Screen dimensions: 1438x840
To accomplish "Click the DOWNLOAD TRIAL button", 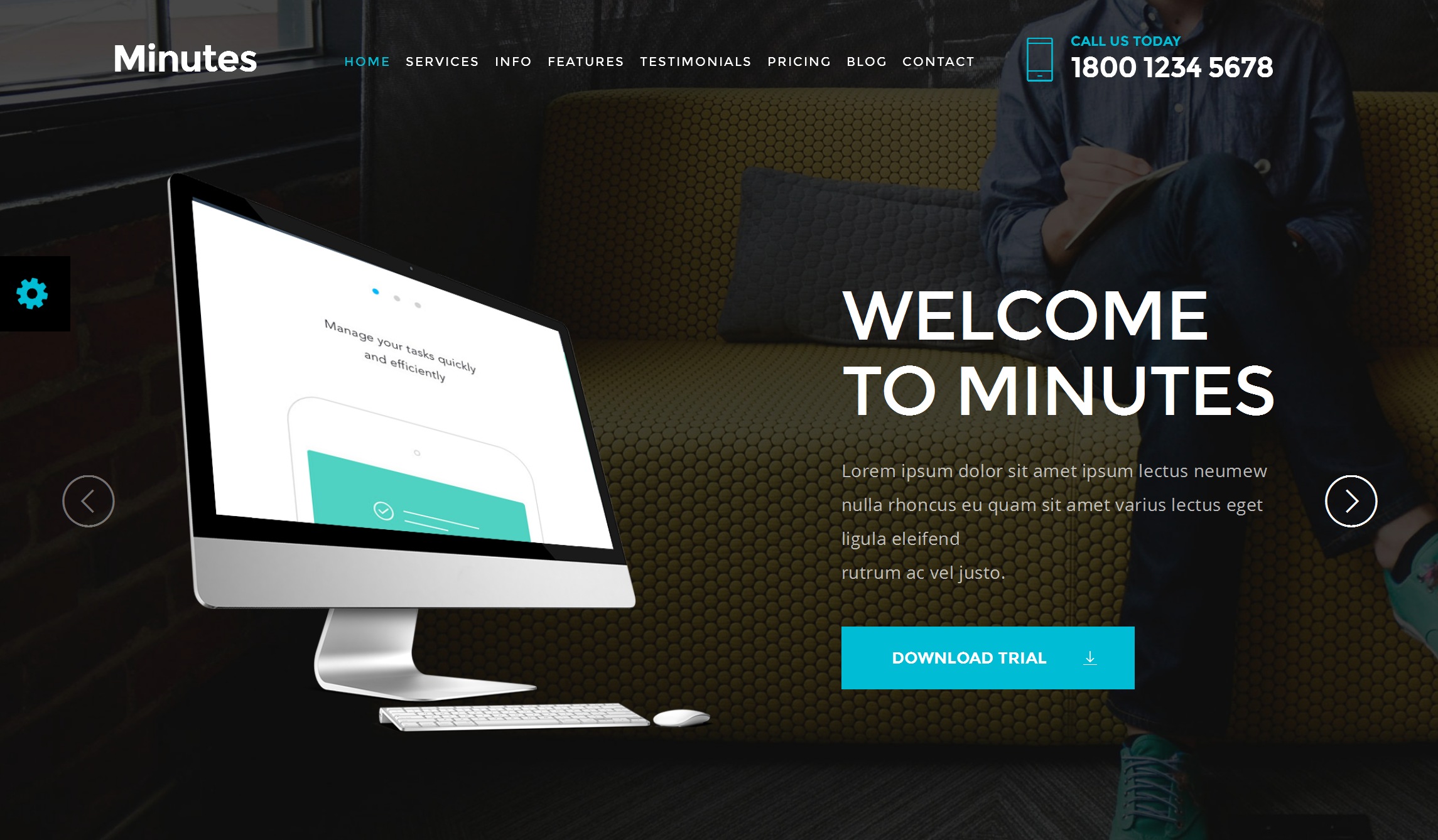I will point(987,657).
